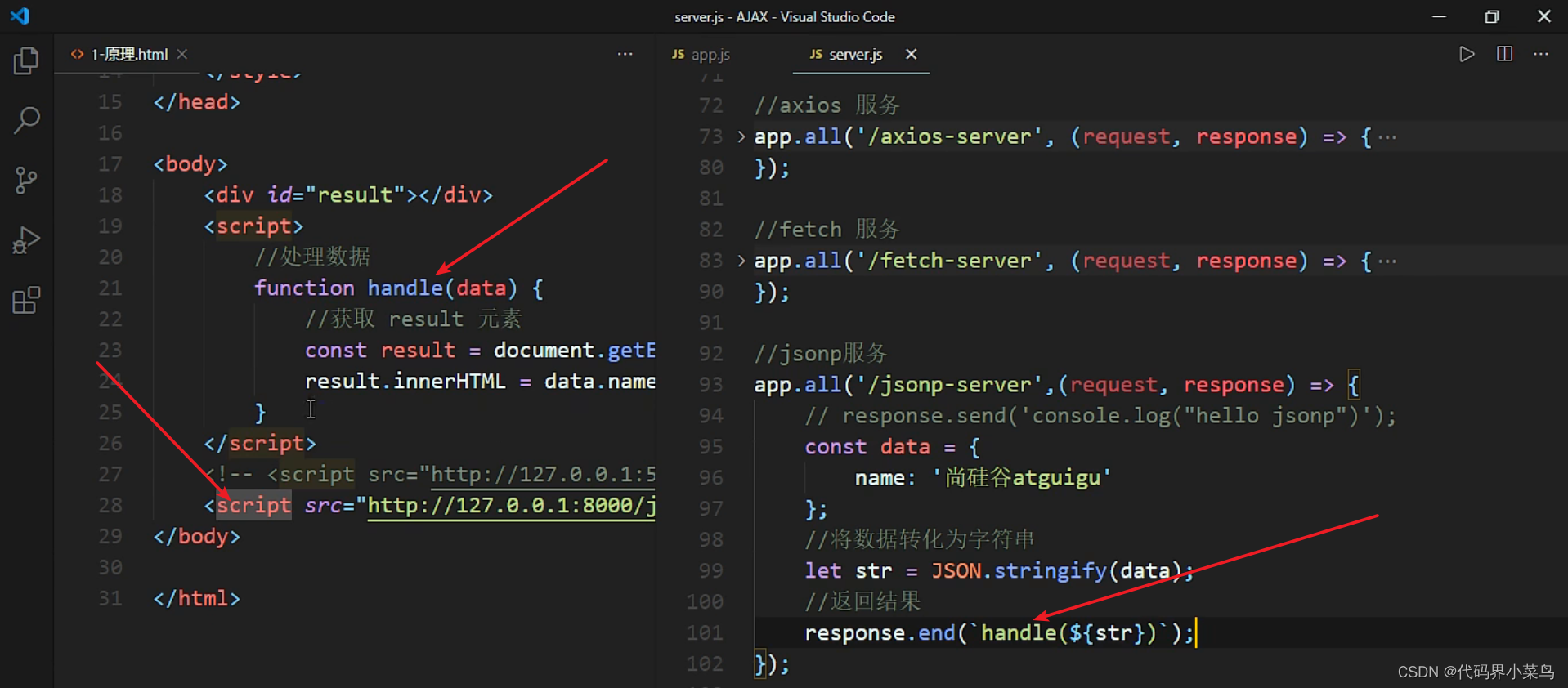The height and width of the screenshot is (688, 1568).
Task: Click 'JSON.stringify(data)' on line 99
Action: pyautogui.click(x=1058, y=571)
